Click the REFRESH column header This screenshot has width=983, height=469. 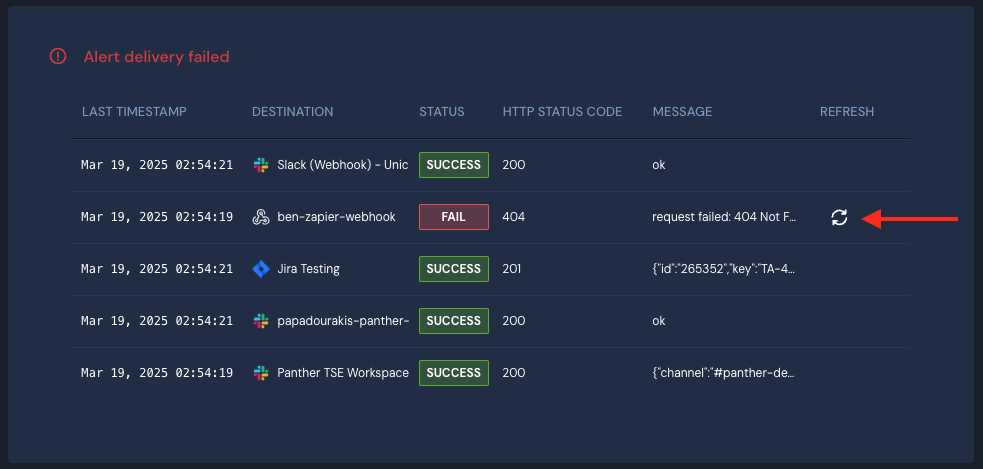click(847, 112)
